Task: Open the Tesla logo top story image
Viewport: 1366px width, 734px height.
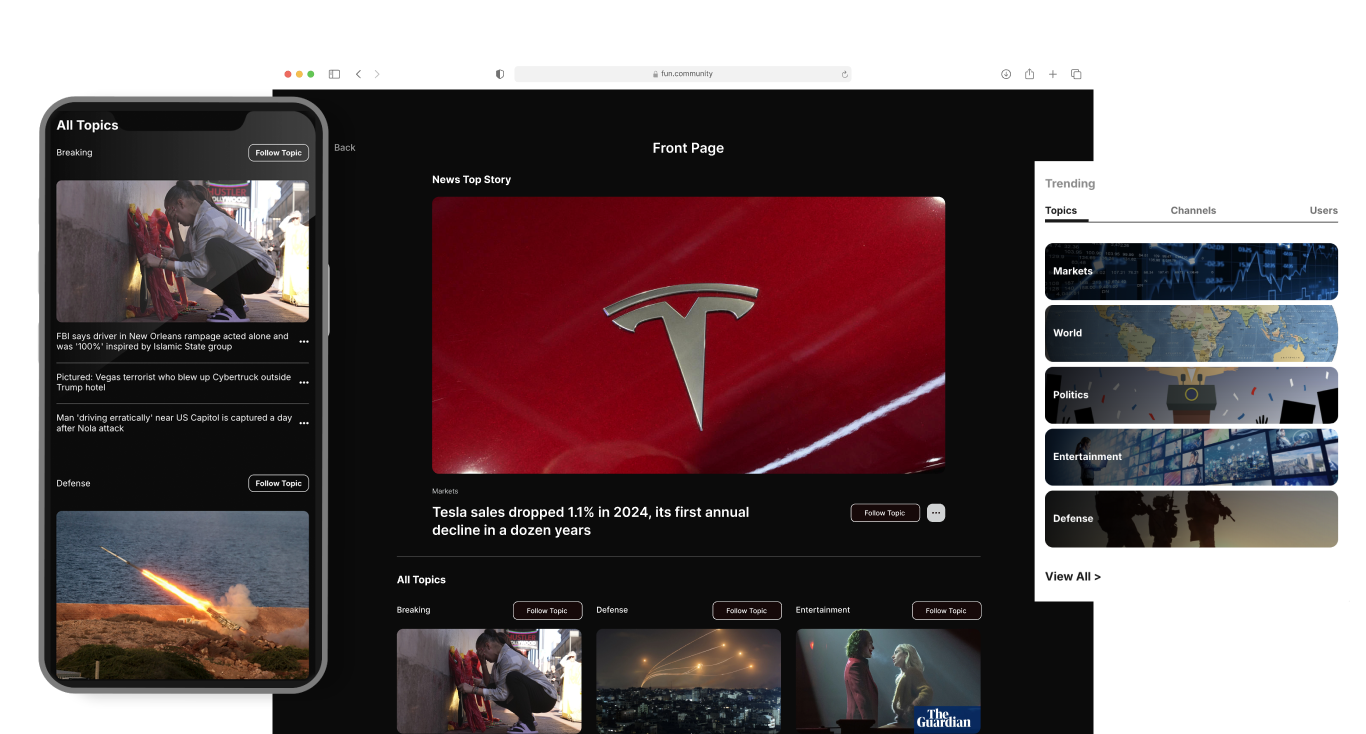Action: click(688, 335)
